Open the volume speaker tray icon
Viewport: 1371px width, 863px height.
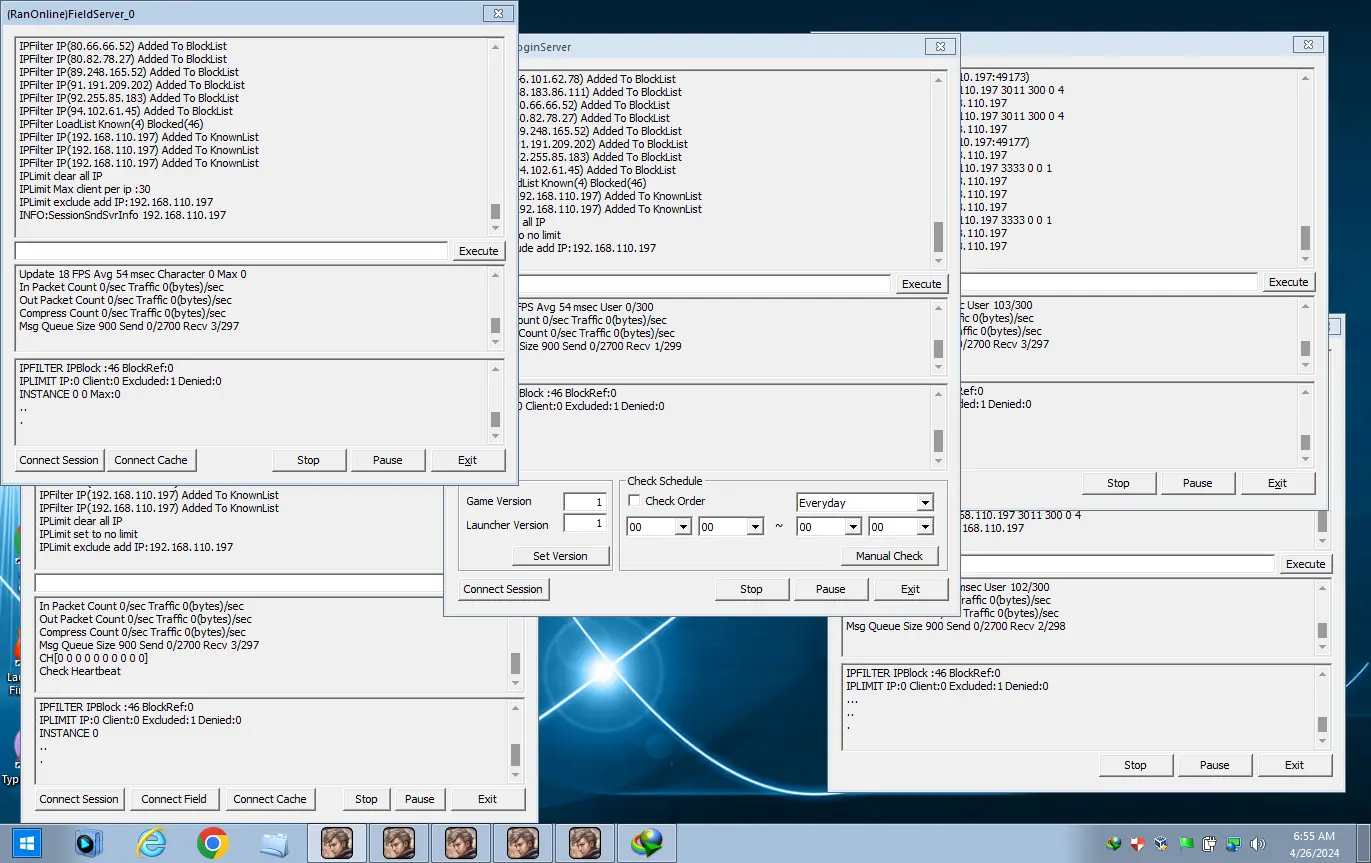coord(1257,844)
